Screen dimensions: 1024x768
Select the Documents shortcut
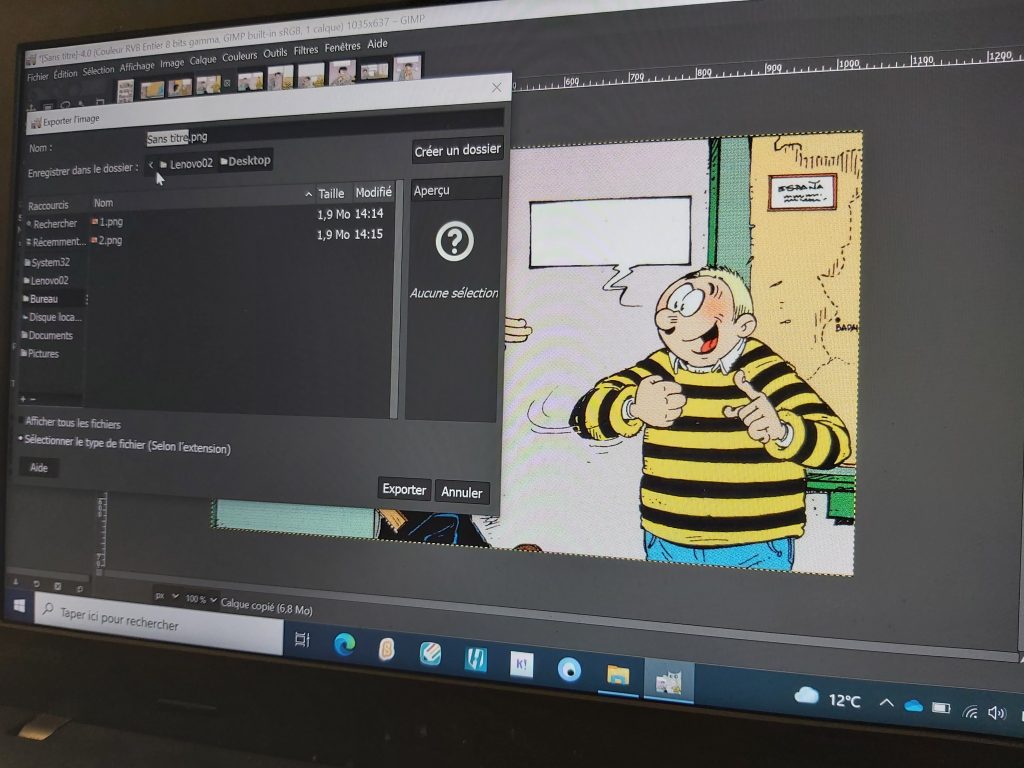click(48, 335)
